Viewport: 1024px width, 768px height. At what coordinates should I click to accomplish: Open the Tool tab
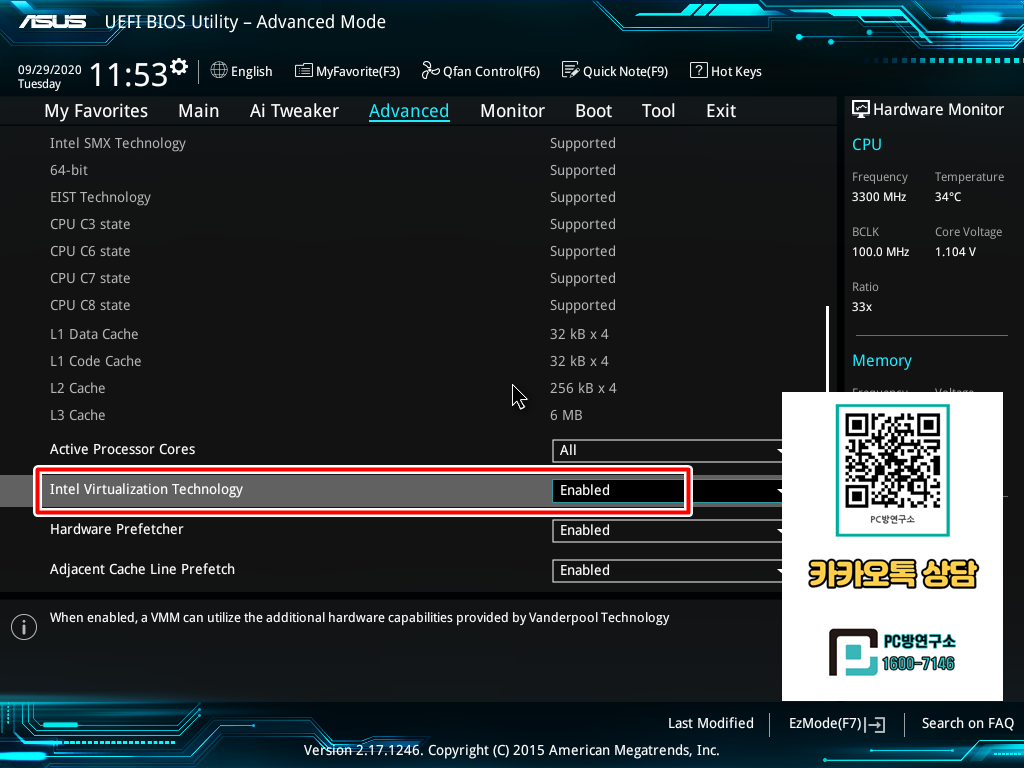coord(658,111)
